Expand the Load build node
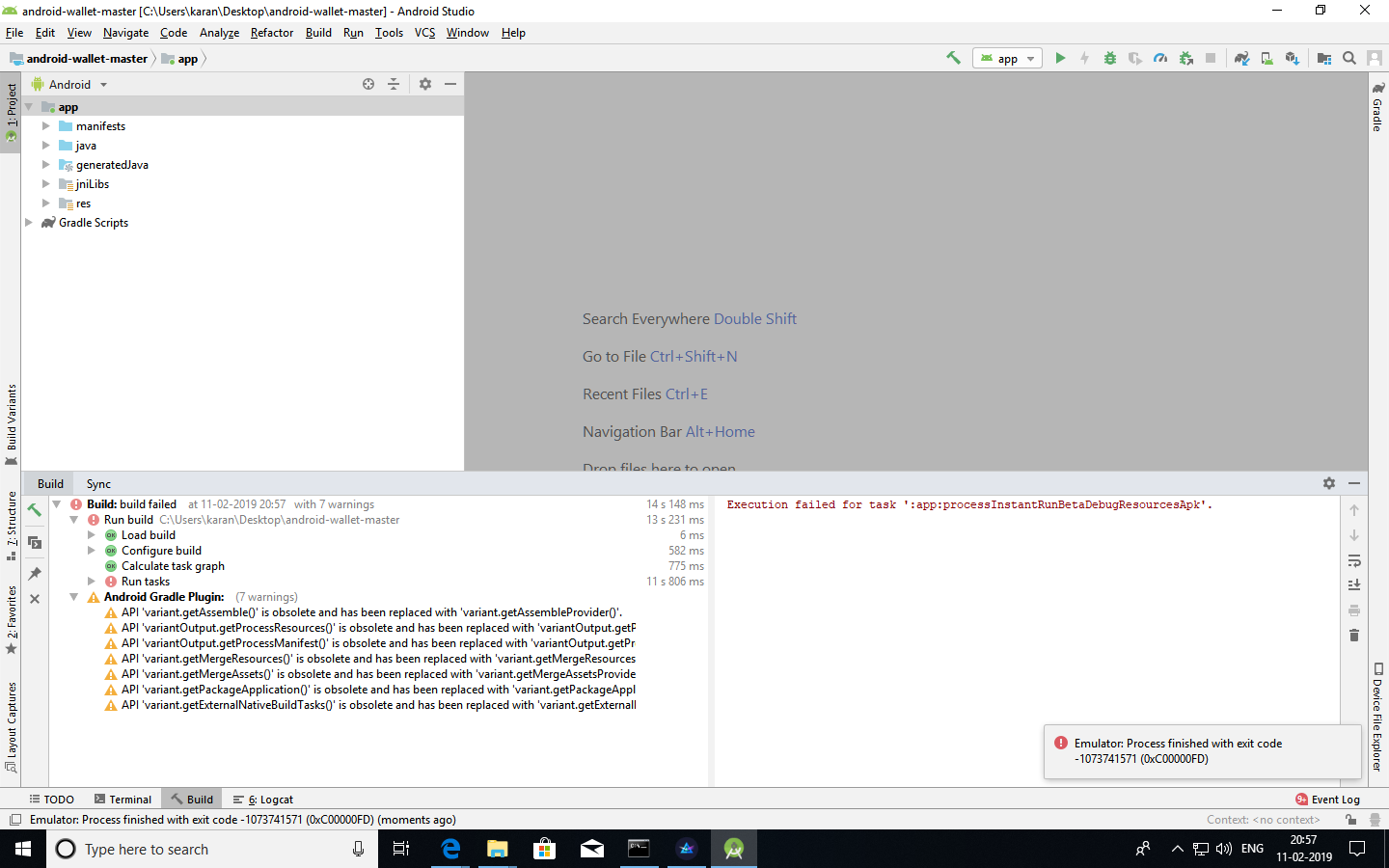Screen dimensions: 1389x868 92,535
